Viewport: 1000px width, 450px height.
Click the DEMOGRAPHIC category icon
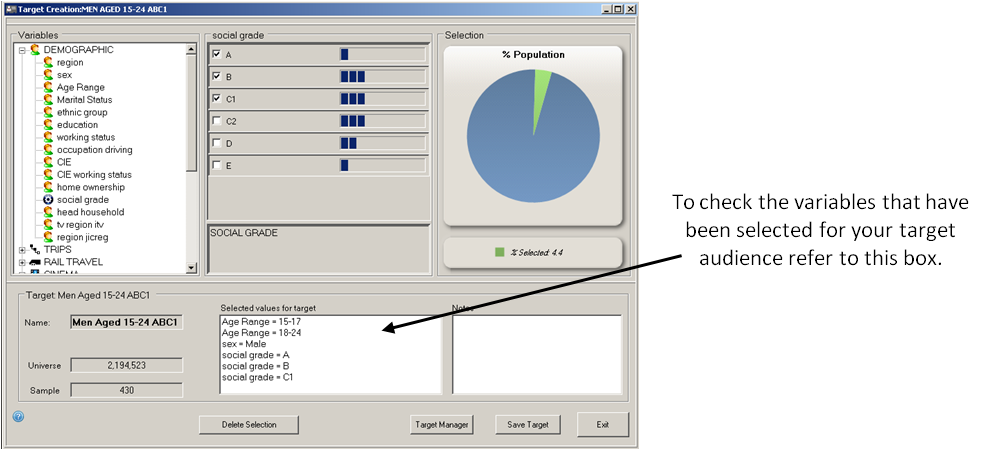tap(35, 49)
